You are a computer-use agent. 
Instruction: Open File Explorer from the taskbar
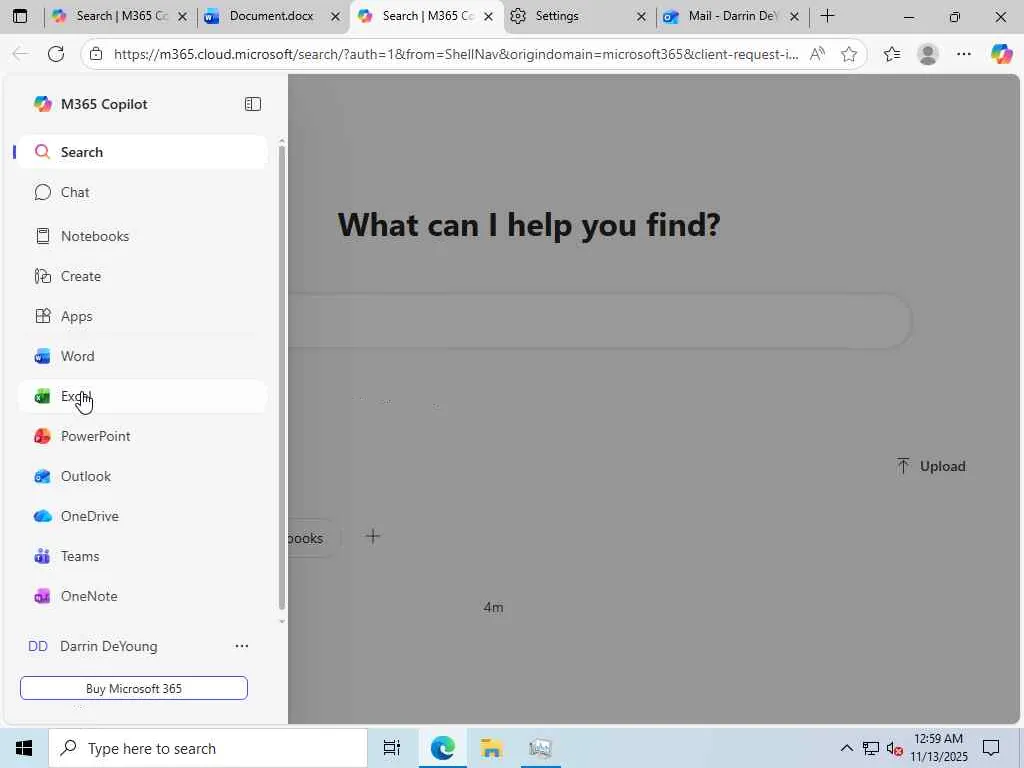pos(491,748)
